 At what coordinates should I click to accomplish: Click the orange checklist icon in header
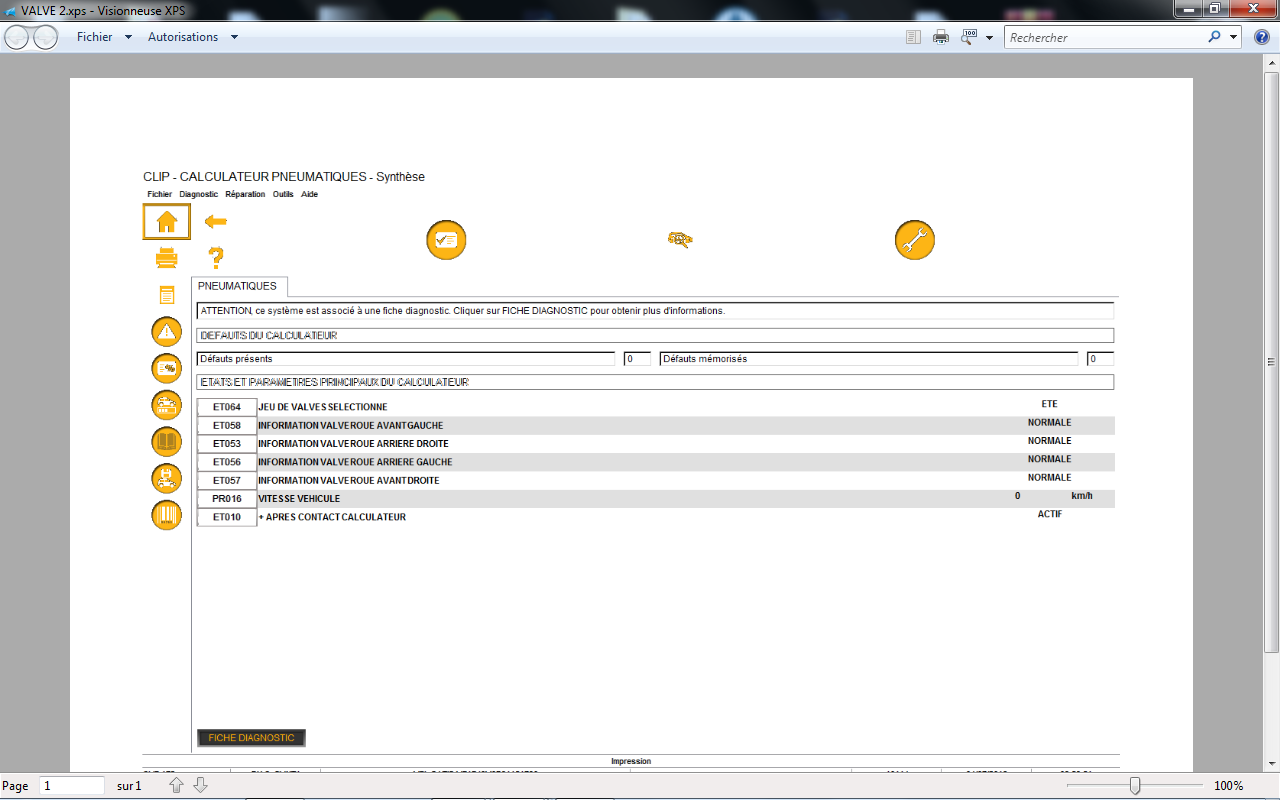click(x=446, y=240)
